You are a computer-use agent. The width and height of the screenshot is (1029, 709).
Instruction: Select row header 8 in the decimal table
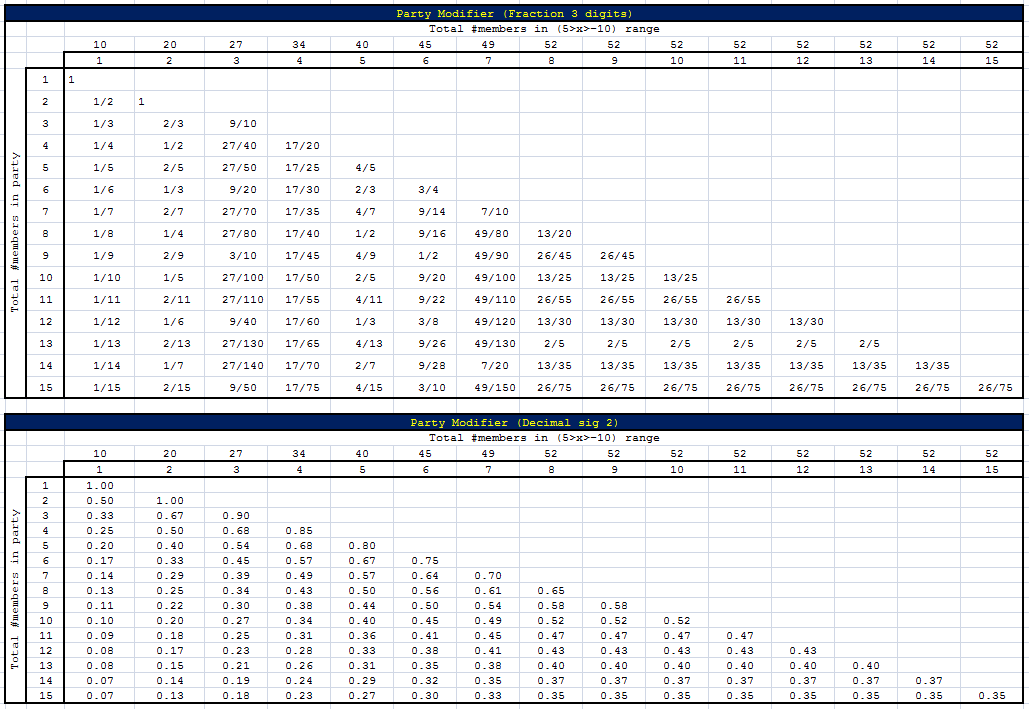pos(45,591)
